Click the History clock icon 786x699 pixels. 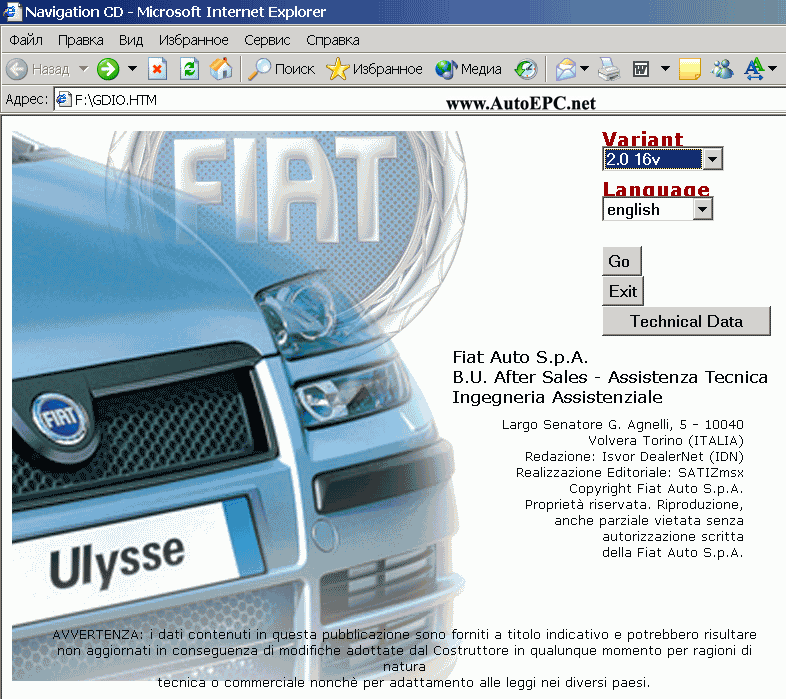tap(526, 69)
